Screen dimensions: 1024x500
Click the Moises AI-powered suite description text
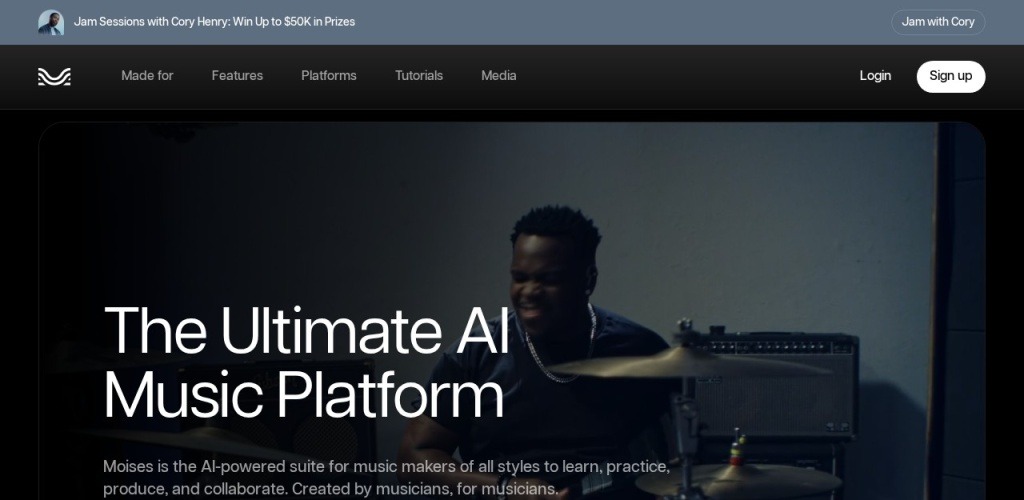click(386, 478)
